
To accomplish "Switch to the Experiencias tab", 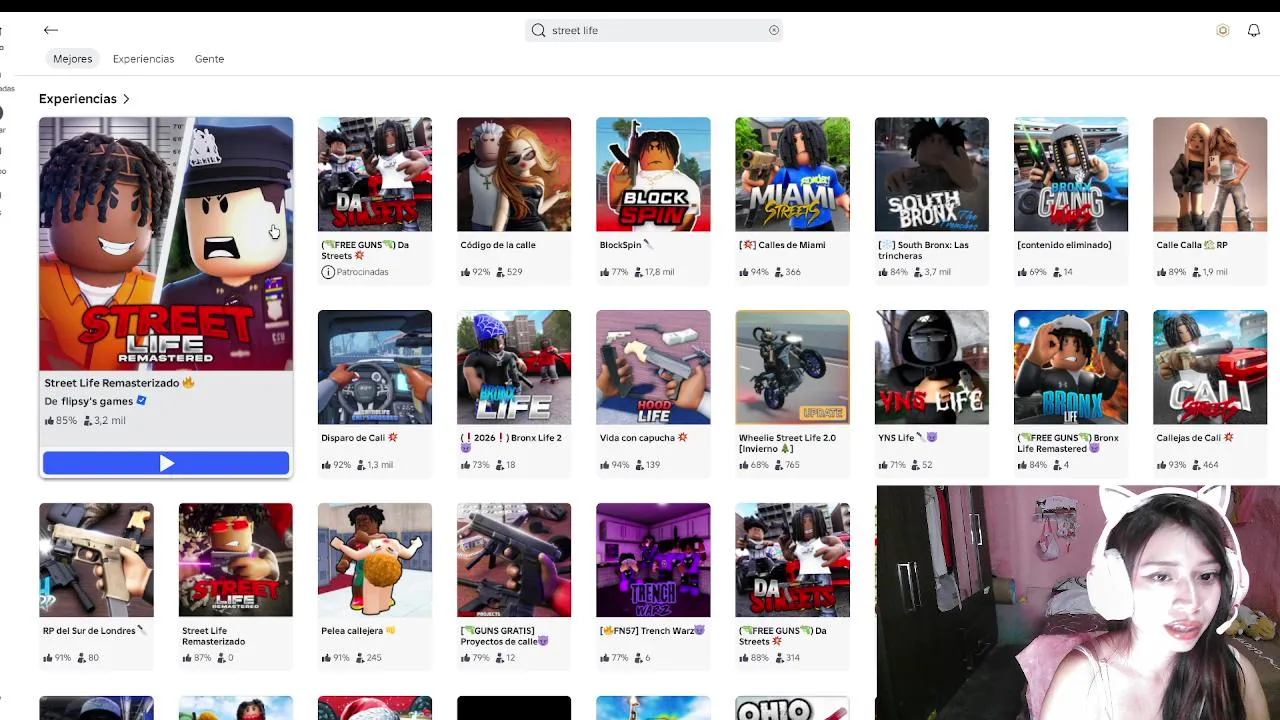I will (143, 59).
